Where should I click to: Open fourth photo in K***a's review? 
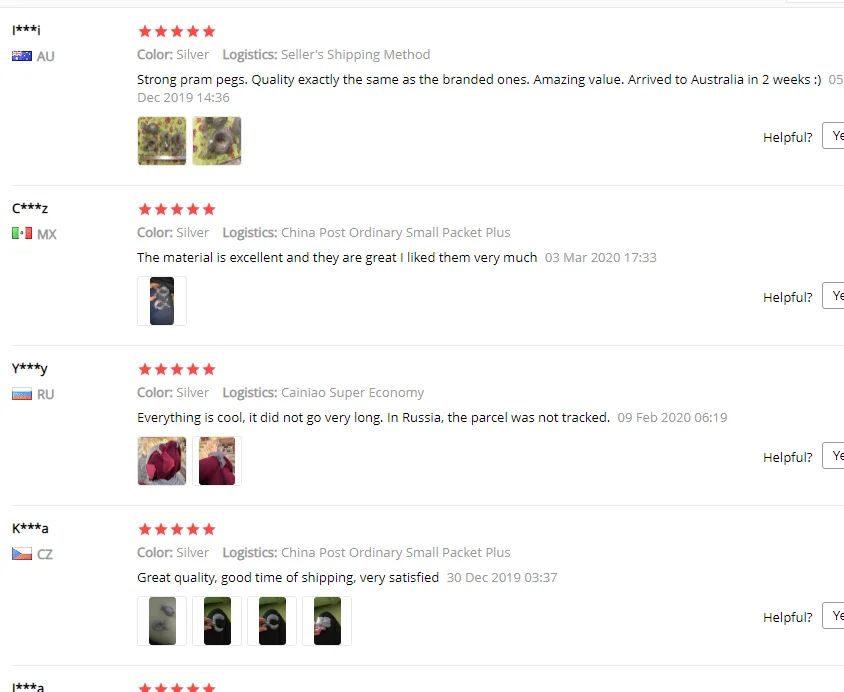point(327,621)
